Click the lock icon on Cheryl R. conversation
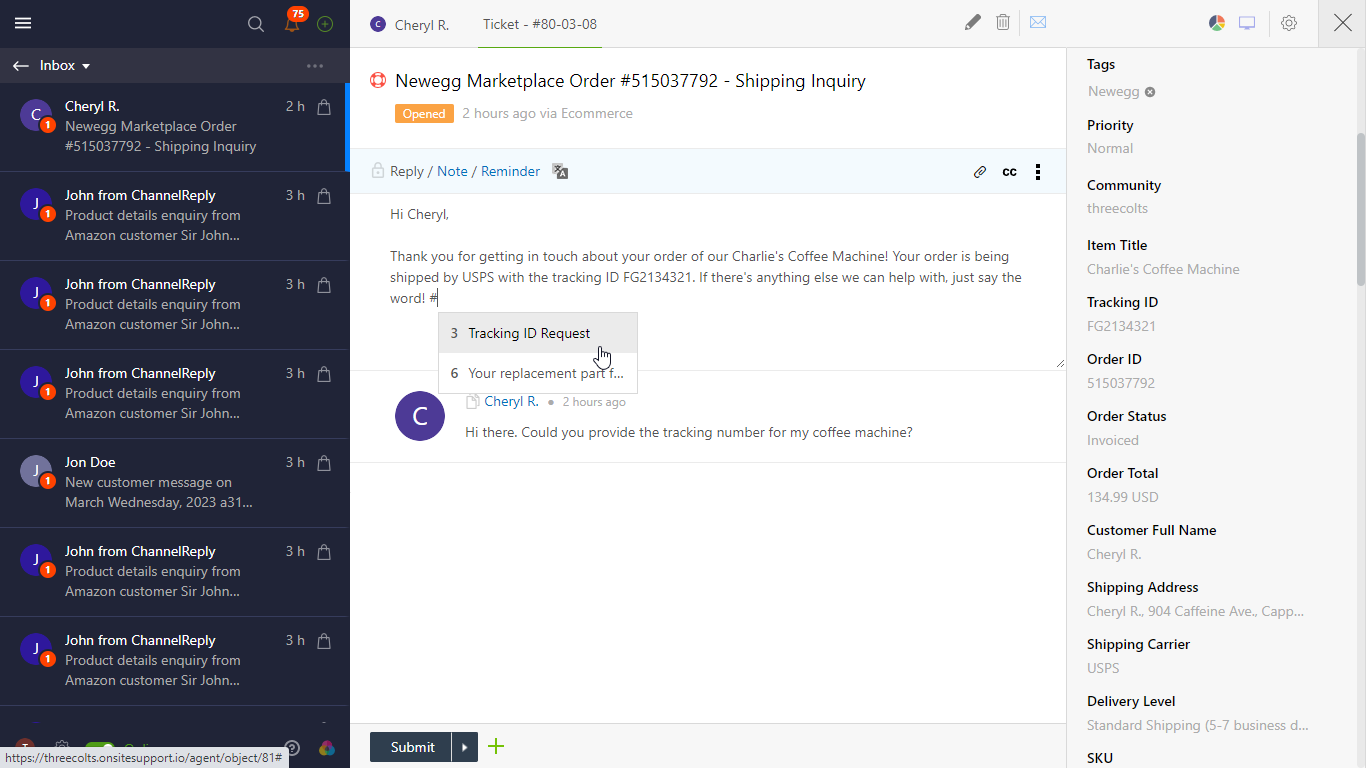 tap(324, 107)
